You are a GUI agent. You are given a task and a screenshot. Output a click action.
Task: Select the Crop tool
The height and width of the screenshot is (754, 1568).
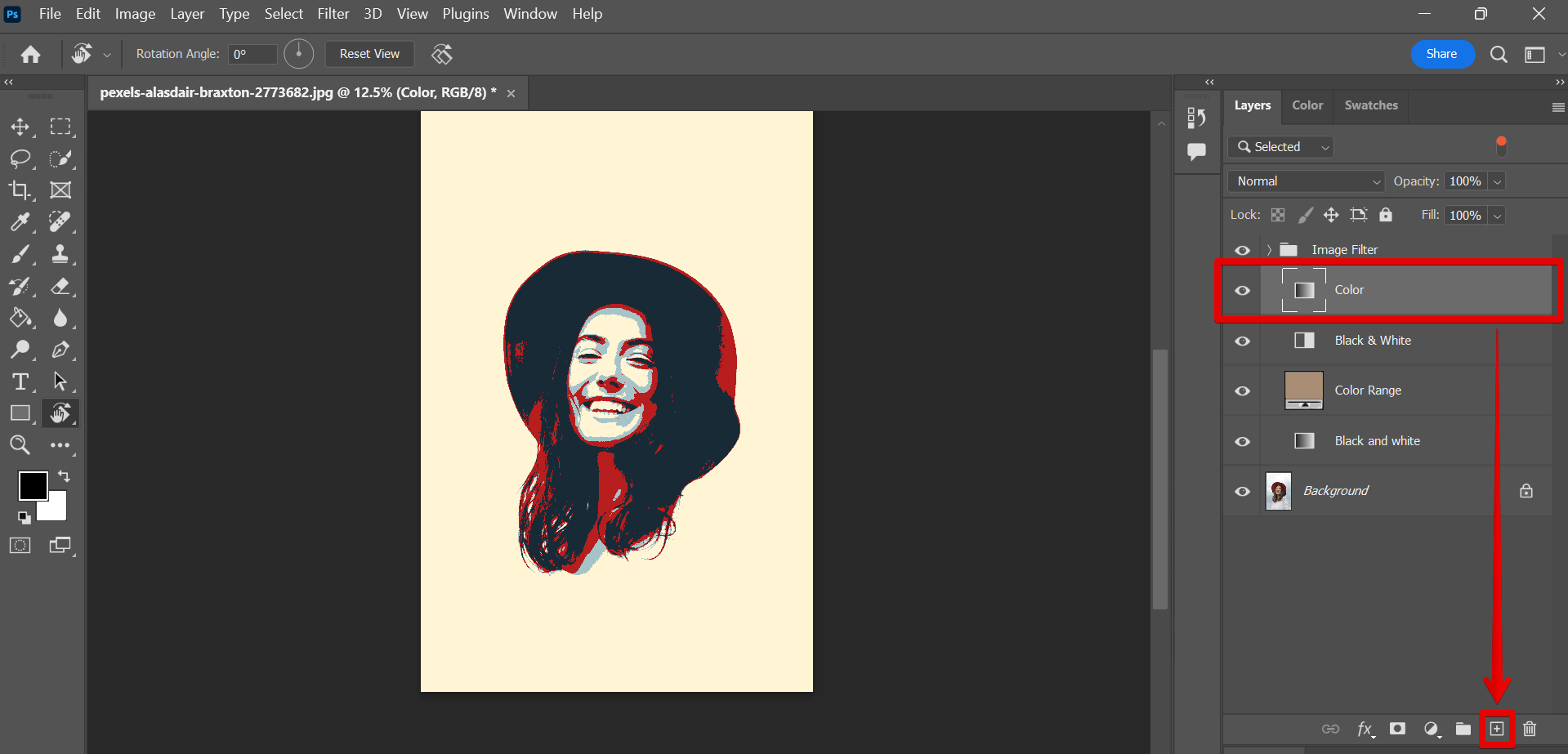[x=20, y=190]
